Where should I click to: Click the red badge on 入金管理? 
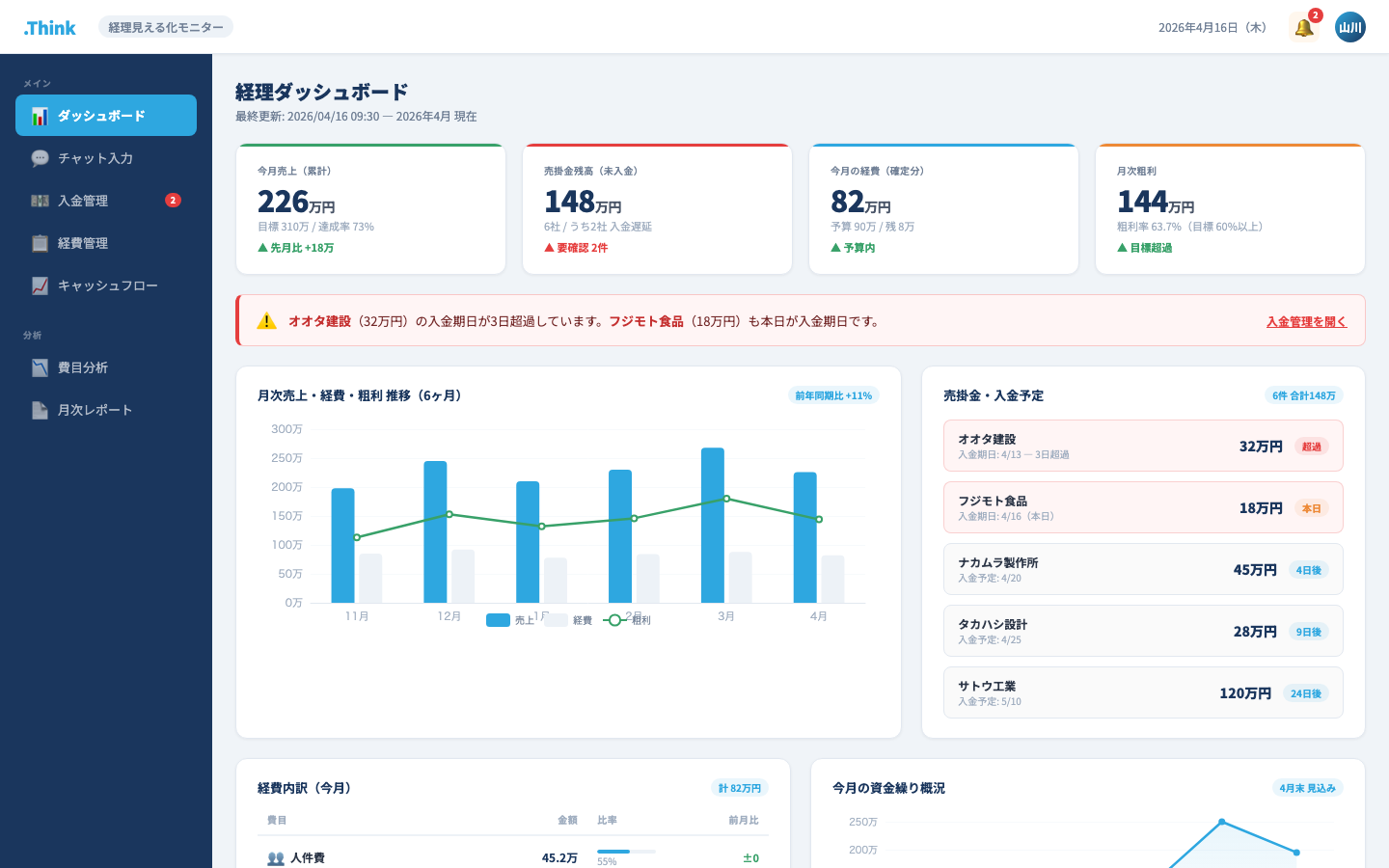click(x=173, y=201)
